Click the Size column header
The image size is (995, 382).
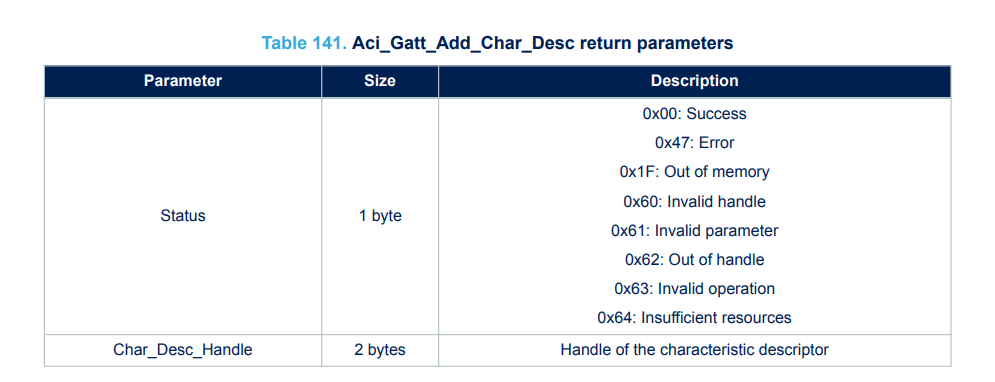tap(380, 81)
